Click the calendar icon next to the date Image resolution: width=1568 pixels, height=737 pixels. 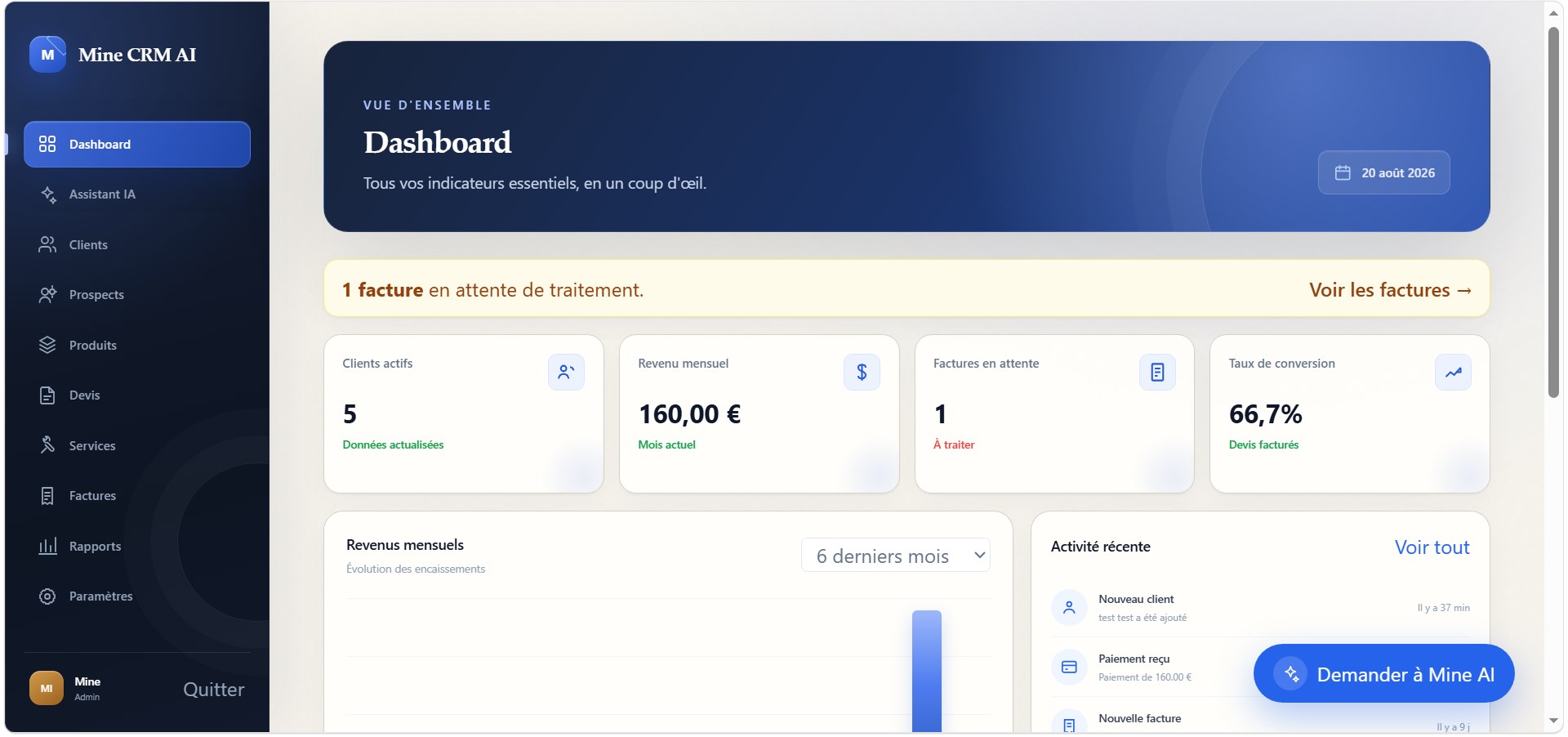click(1343, 173)
